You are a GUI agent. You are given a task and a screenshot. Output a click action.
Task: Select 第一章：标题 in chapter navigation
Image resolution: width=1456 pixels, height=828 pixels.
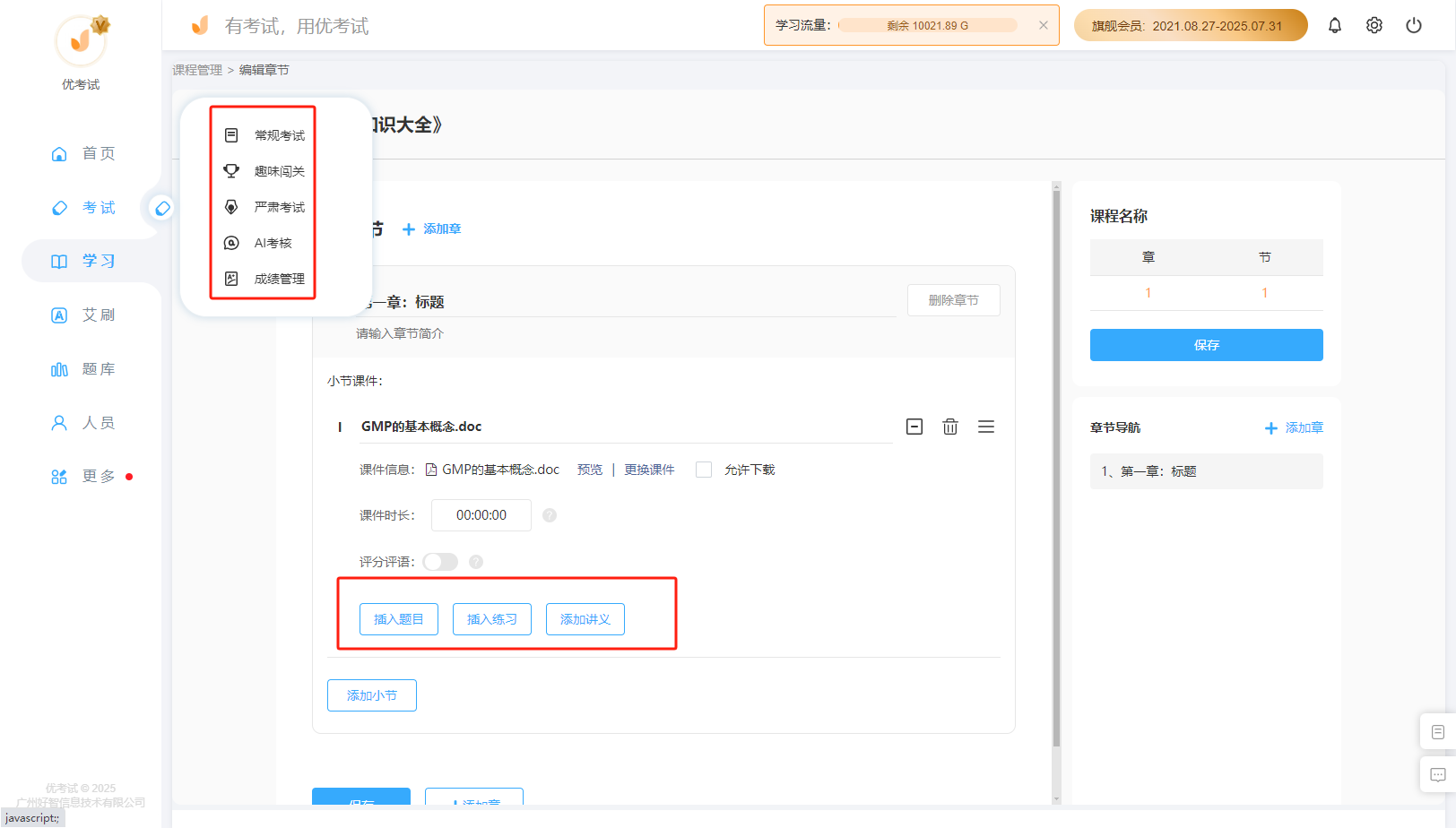1207,471
